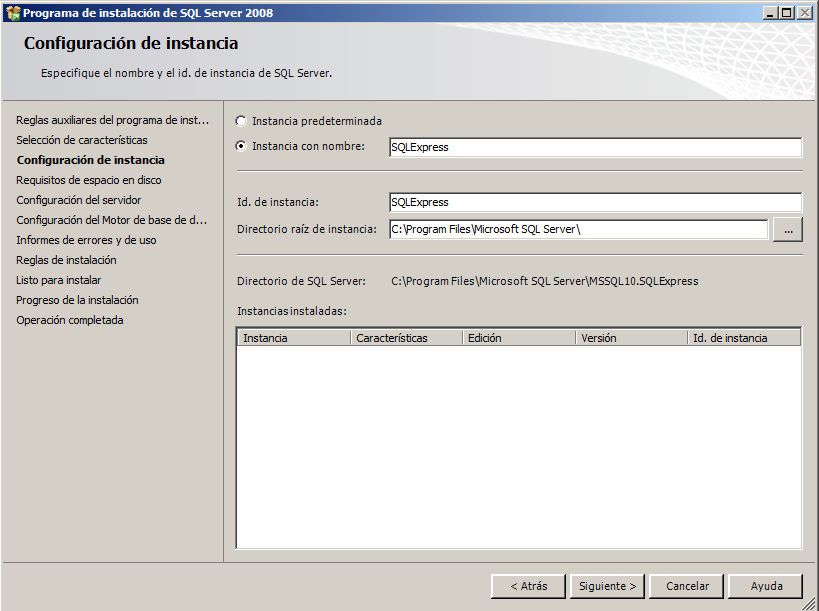This screenshot has width=819, height=611.
Task: Click the Id. de instancia input field
Action: [595, 202]
